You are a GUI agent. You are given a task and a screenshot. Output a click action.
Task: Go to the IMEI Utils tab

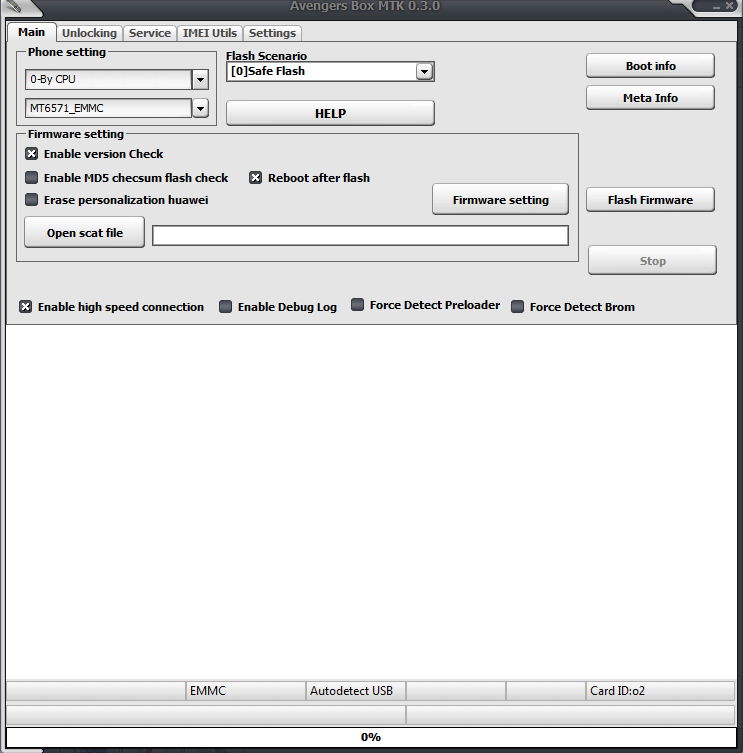[x=210, y=33]
